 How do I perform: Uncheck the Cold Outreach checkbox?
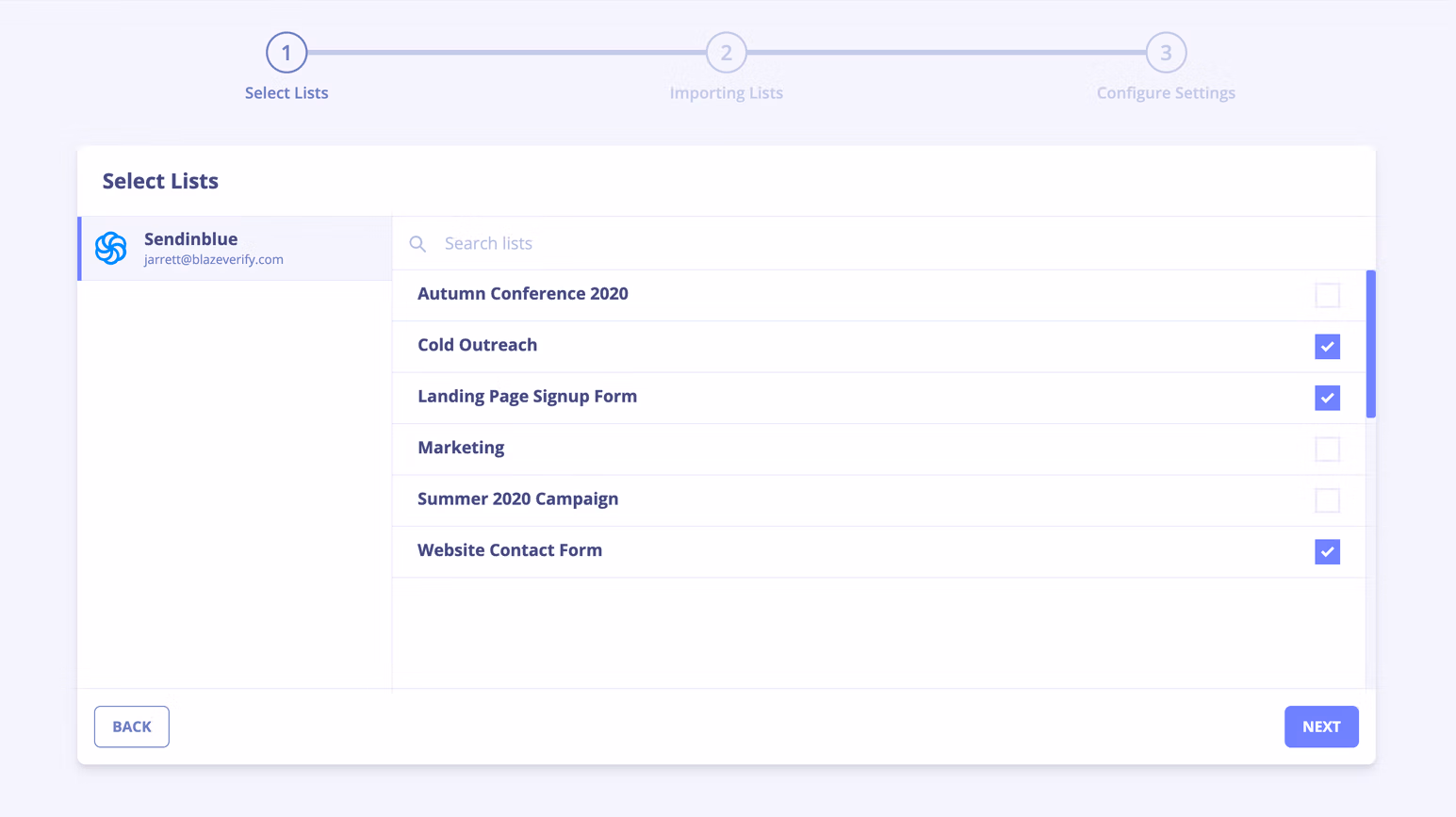(1327, 347)
